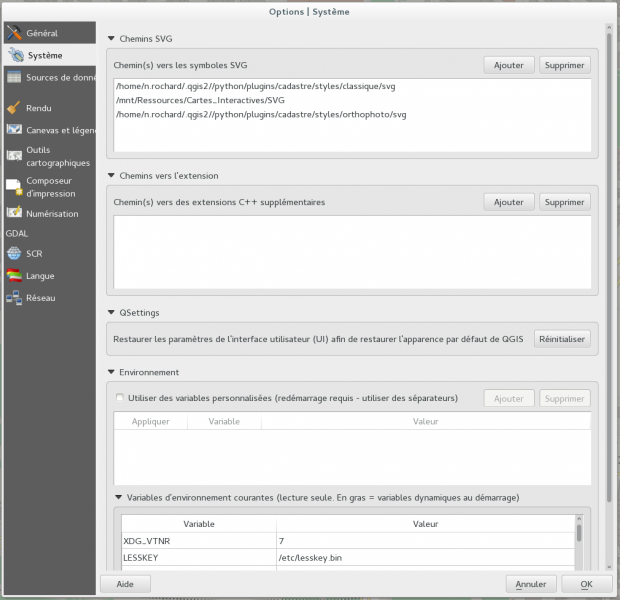This screenshot has width=620, height=600.
Task: Open the SCR globe icon
Action: point(14,253)
